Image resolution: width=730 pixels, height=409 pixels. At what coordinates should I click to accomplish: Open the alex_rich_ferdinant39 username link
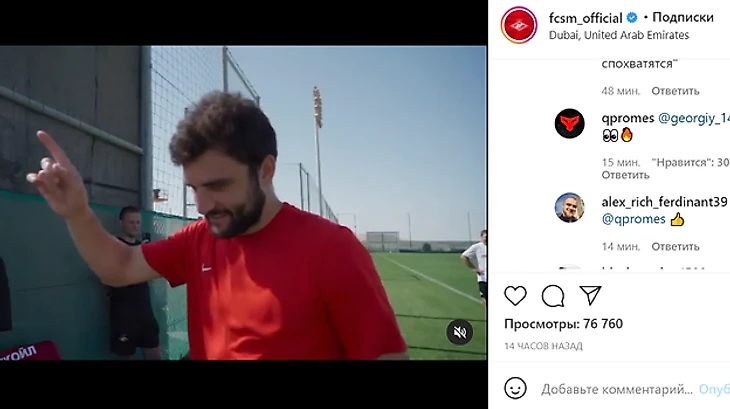click(x=664, y=202)
